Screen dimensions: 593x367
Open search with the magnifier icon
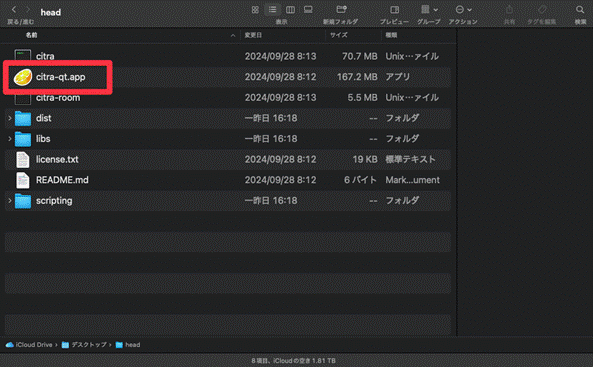(580, 10)
